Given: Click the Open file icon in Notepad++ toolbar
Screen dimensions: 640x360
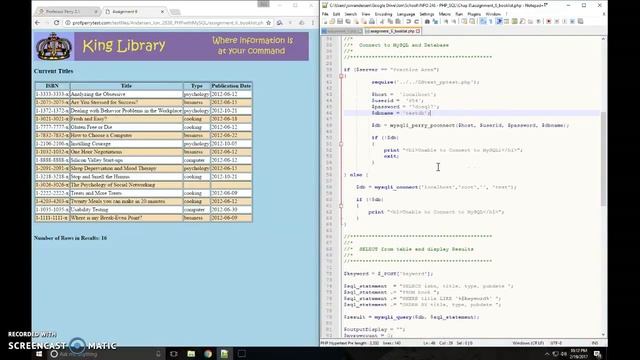Looking at the screenshot, I should [x=332, y=21].
